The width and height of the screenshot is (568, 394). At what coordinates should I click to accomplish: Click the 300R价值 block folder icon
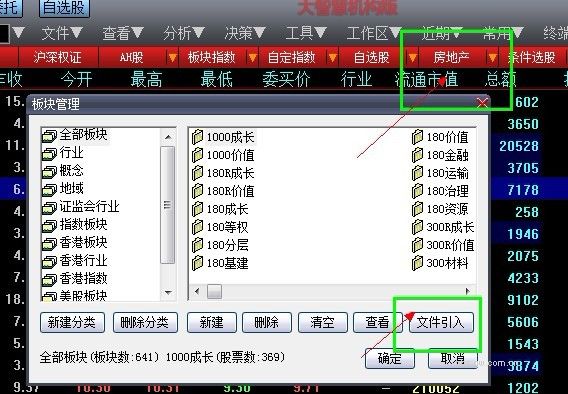tap(417, 245)
